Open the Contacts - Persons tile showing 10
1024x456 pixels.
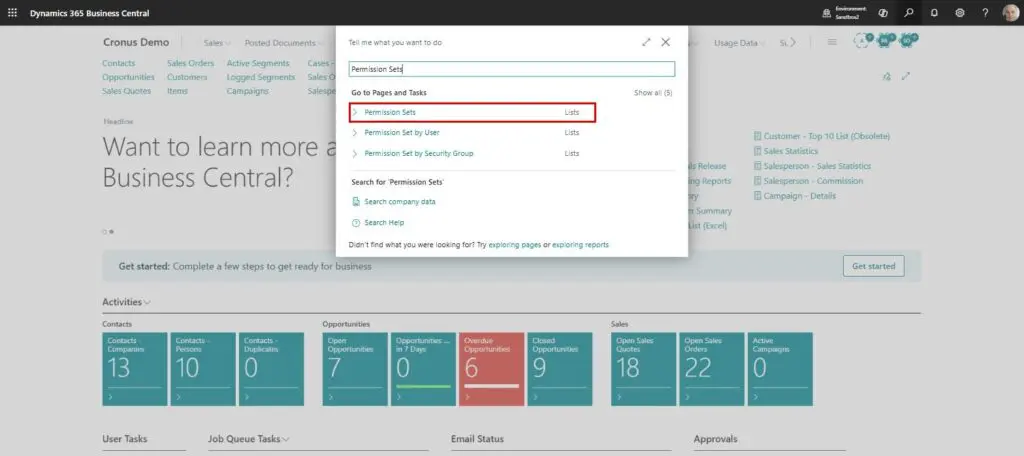tap(203, 369)
